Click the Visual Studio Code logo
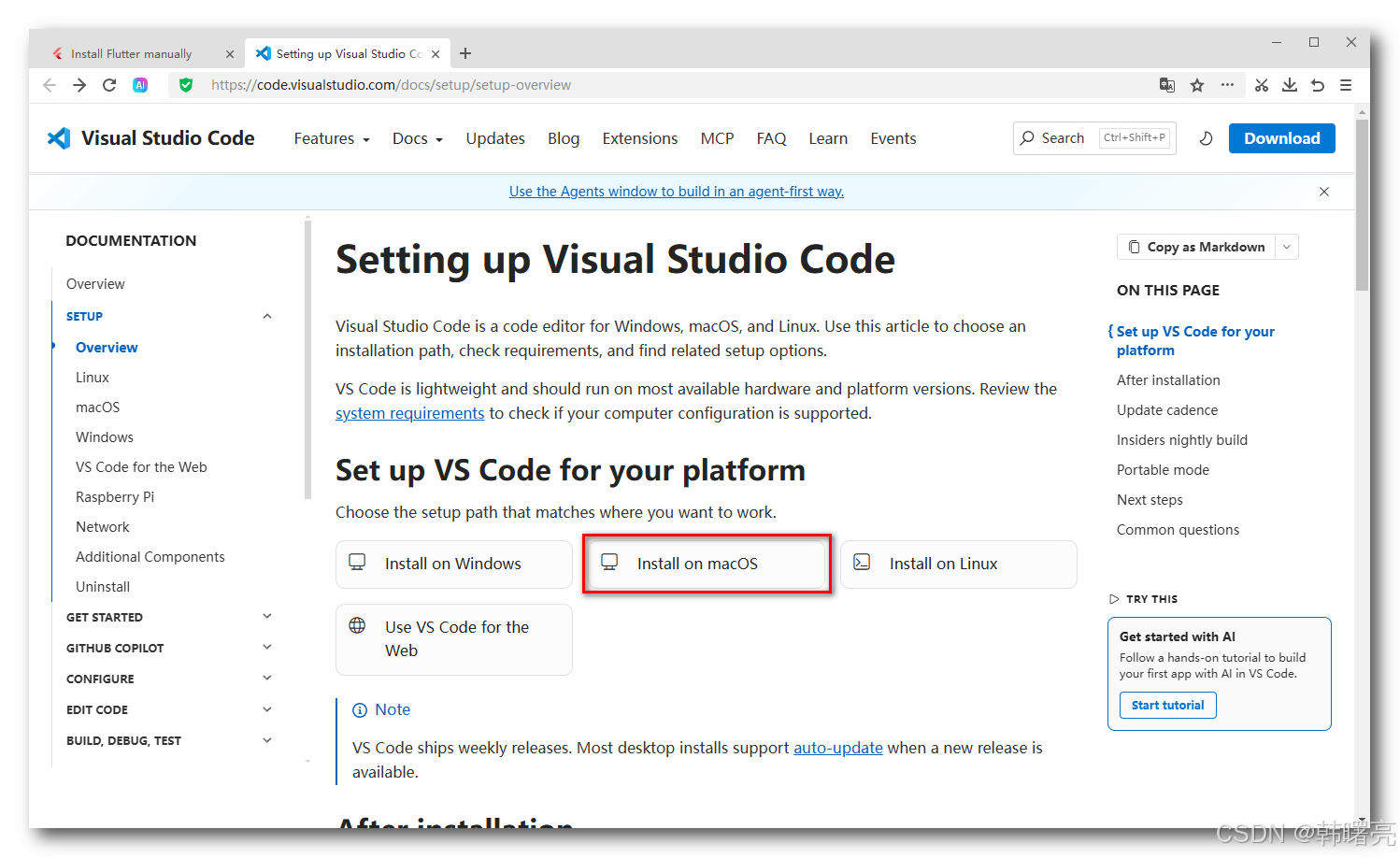 tap(59, 138)
